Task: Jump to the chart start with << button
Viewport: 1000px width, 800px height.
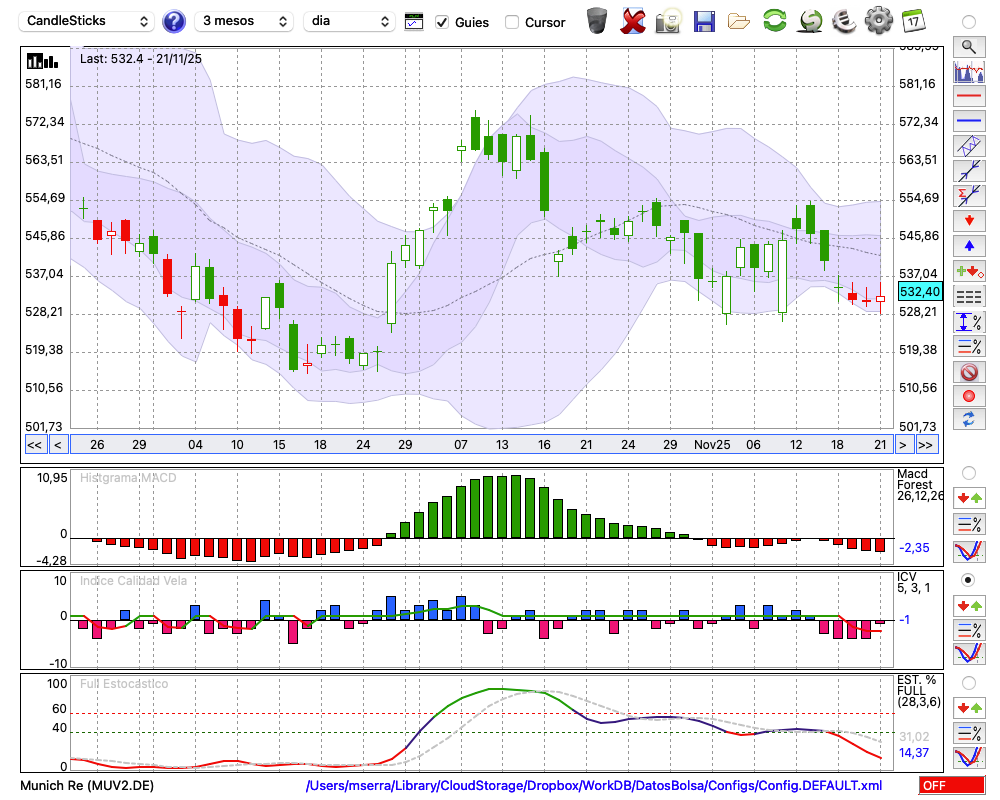Action: (x=34, y=445)
